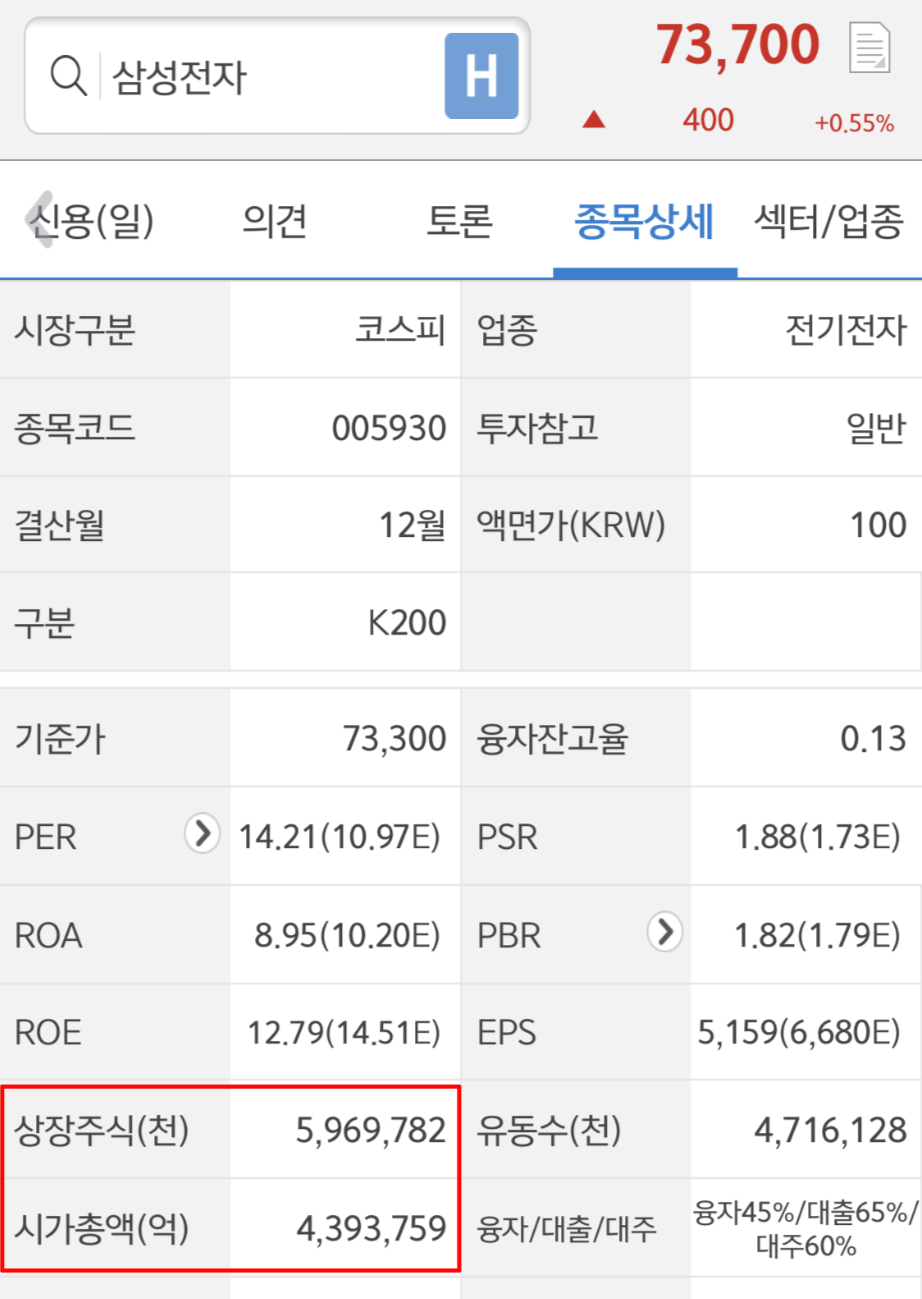Open the document note icon beside price

coord(869,47)
